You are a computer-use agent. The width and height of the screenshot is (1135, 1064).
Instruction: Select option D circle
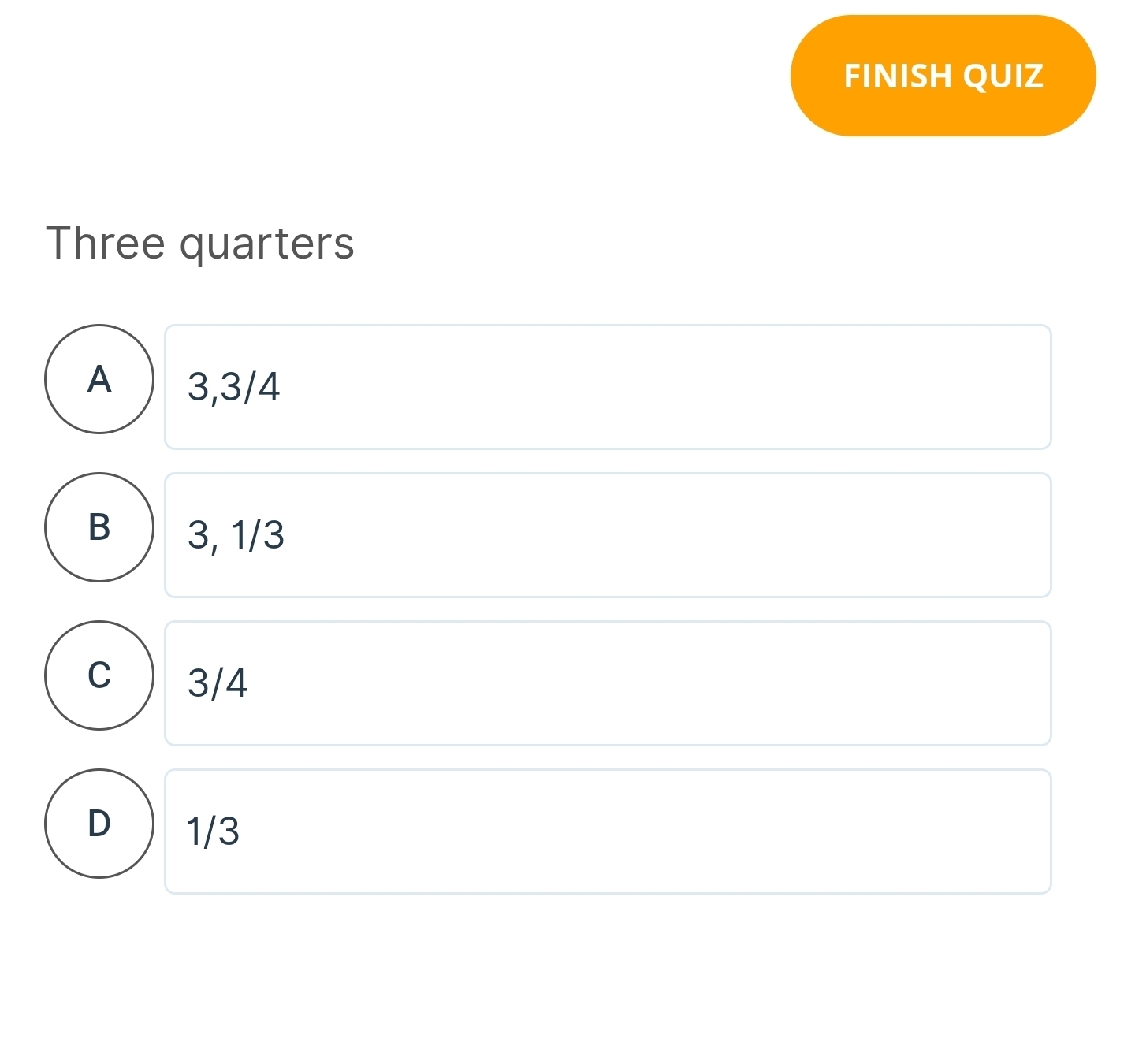(x=99, y=824)
